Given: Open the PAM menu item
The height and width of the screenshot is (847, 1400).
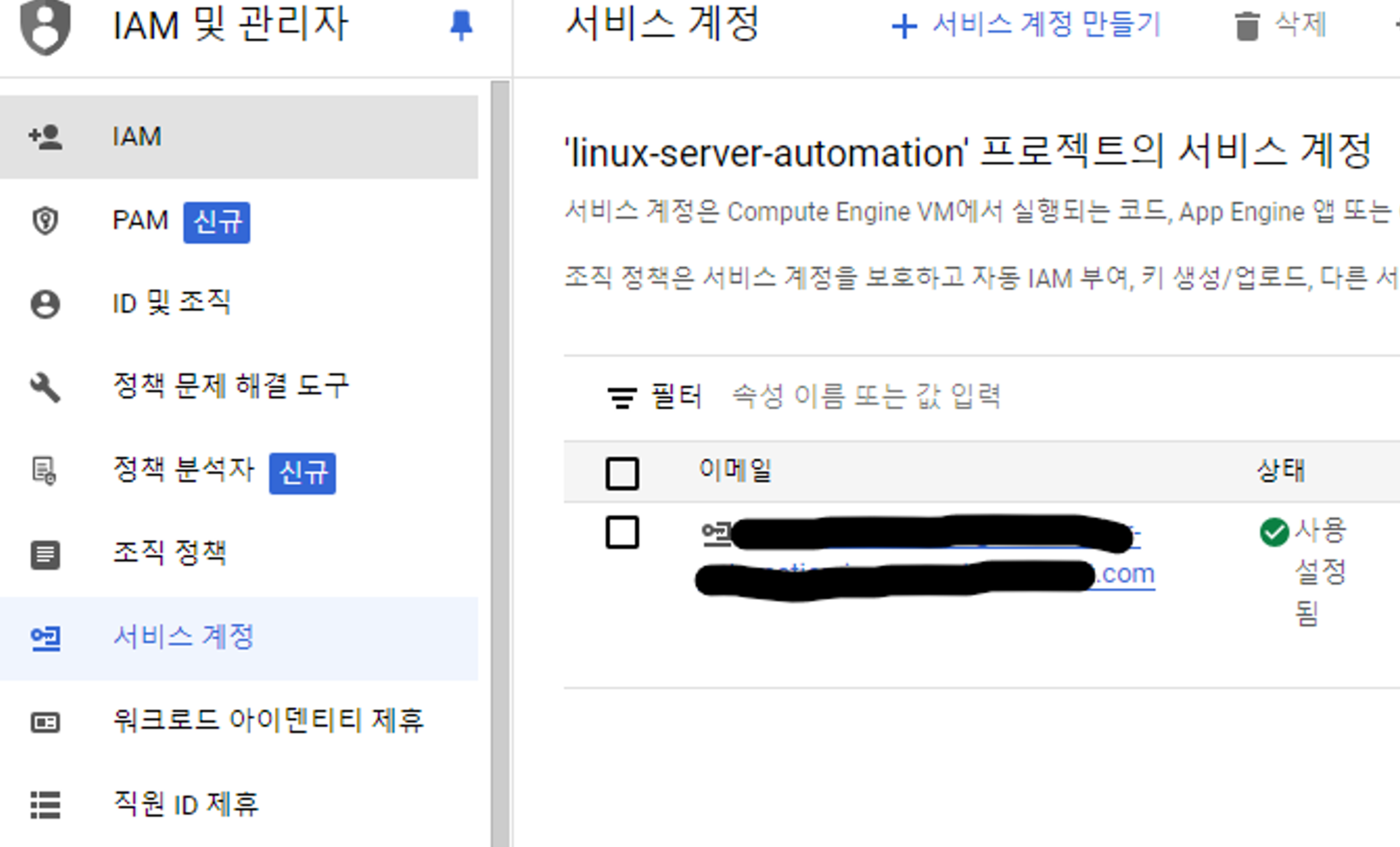Looking at the screenshot, I should click(239, 221).
